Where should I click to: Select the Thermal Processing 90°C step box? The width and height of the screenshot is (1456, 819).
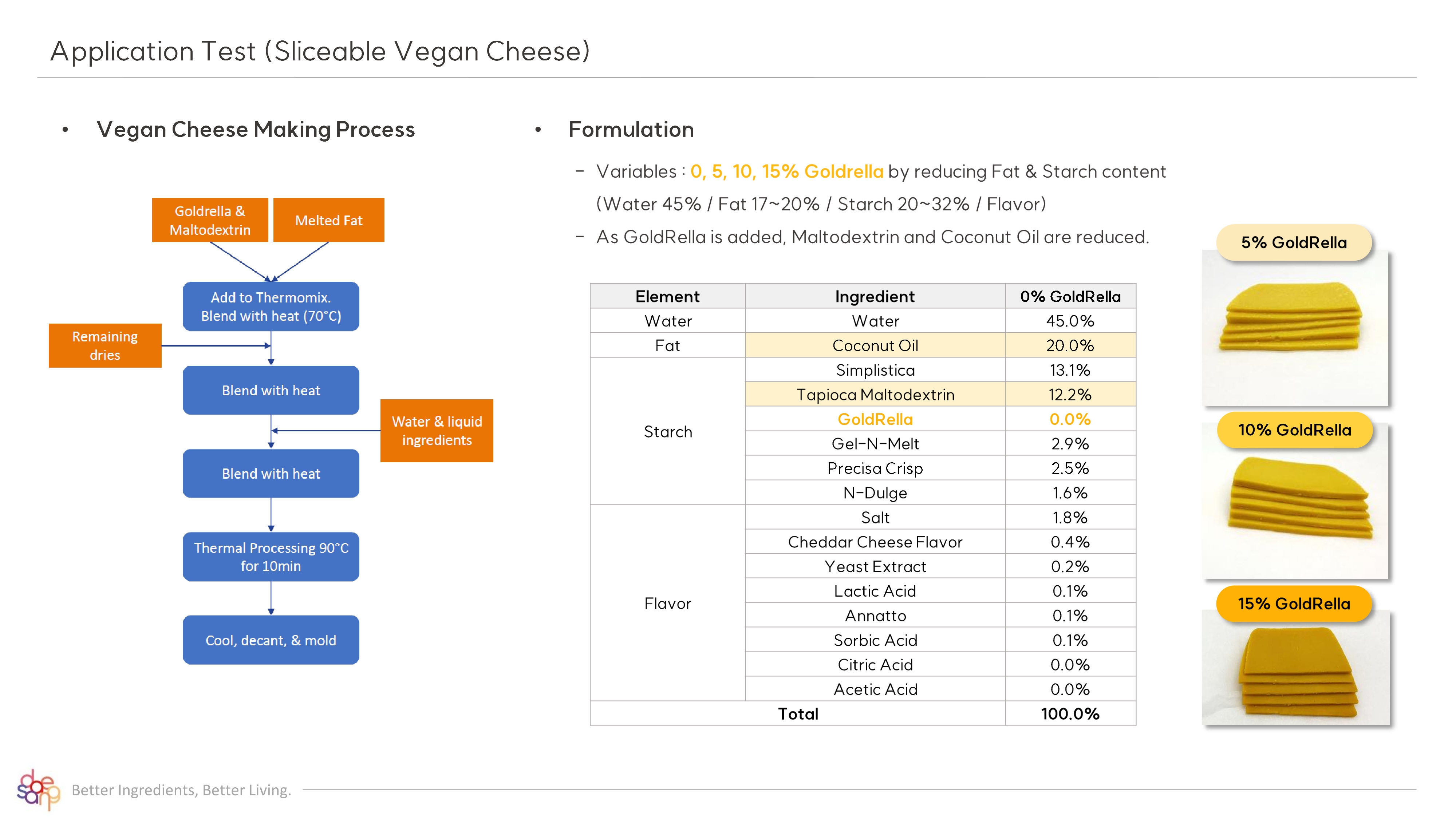point(271,557)
